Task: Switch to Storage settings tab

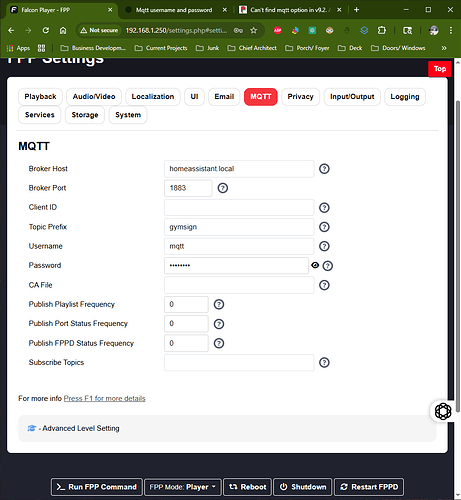Action: [x=85, y=115]
